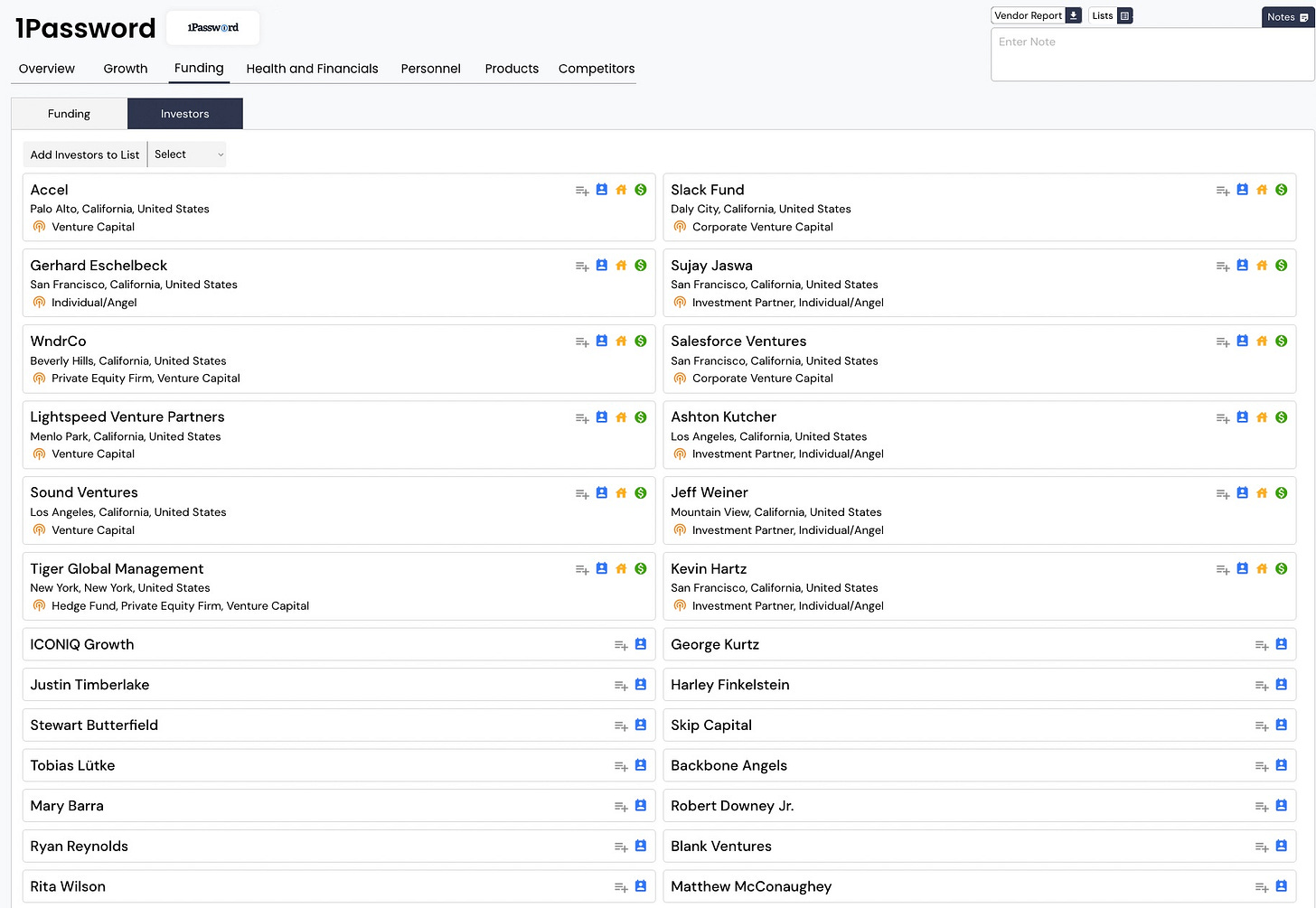1316x908 pixels.
Task: Open the Salesforce Ventures name
Action: (x=738, y=342)
